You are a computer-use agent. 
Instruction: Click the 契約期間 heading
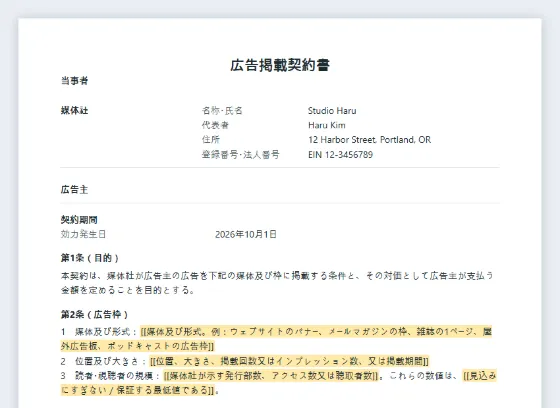79,220
